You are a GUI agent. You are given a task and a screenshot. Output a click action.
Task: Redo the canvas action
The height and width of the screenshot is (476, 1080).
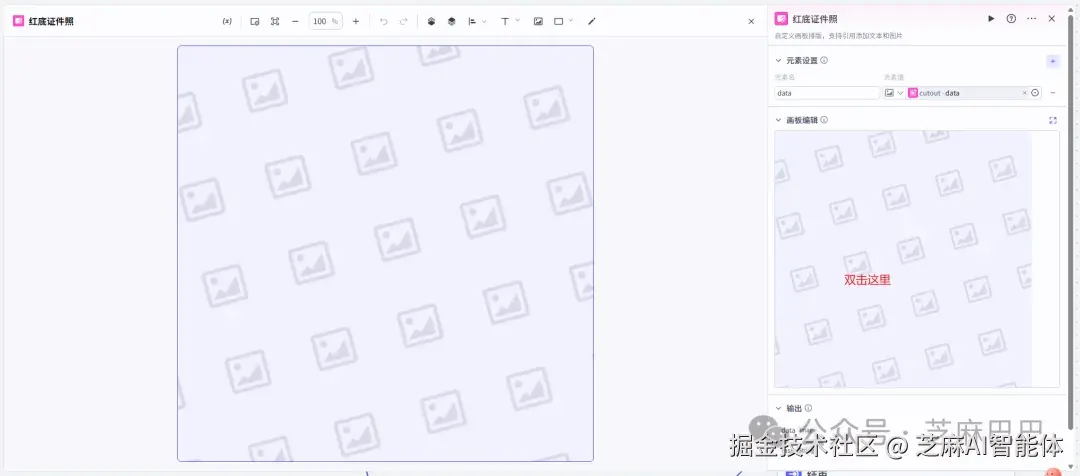click(404, 21)
